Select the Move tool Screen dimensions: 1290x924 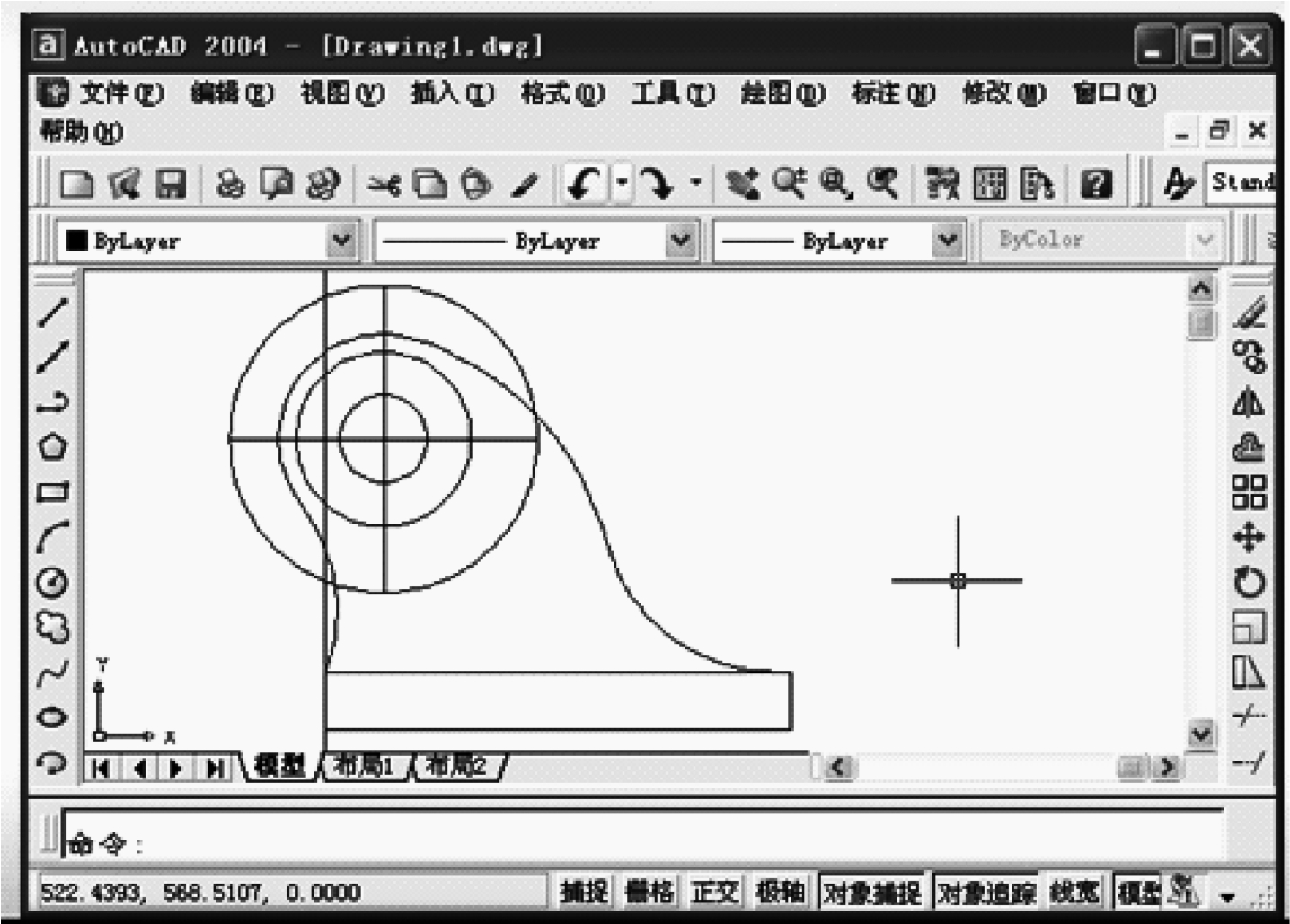1250,537
